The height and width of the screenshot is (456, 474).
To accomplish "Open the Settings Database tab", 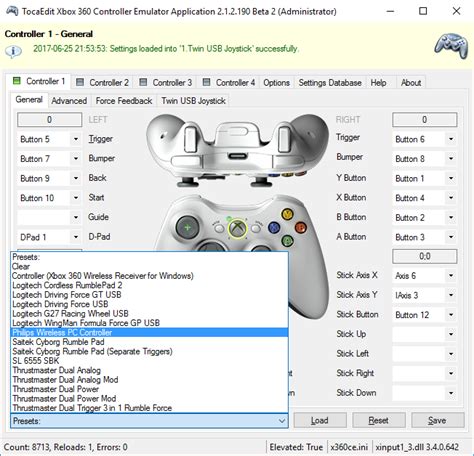I will [x=330, y=82].
